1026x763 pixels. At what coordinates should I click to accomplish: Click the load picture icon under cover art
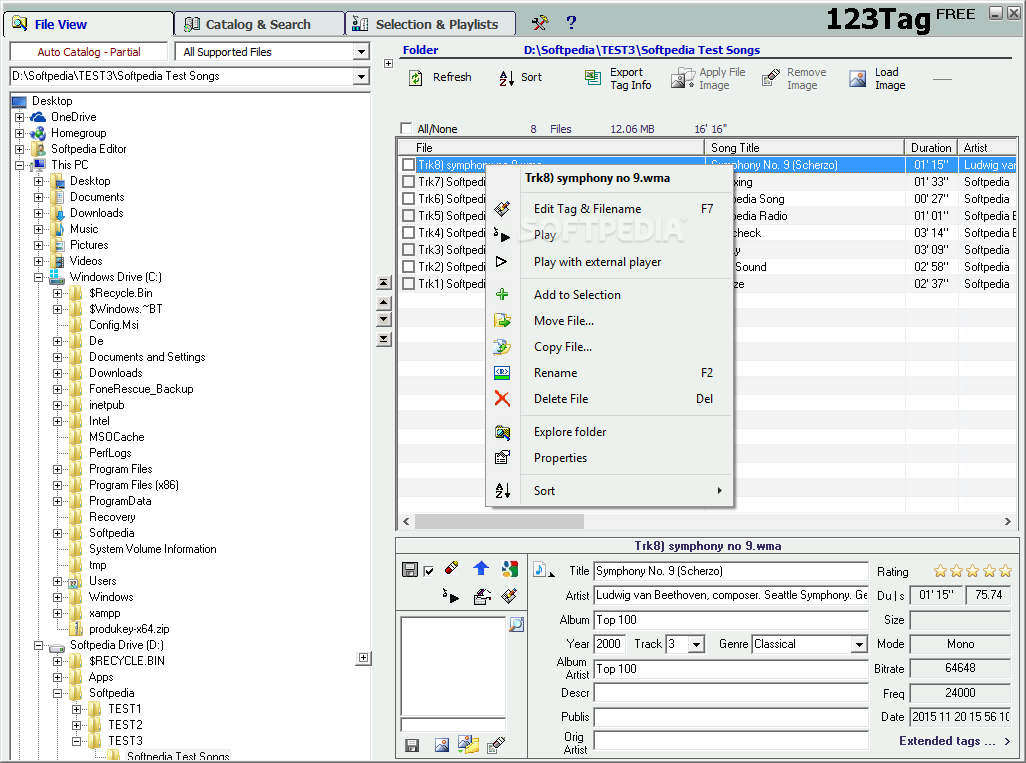coord(442,745)
